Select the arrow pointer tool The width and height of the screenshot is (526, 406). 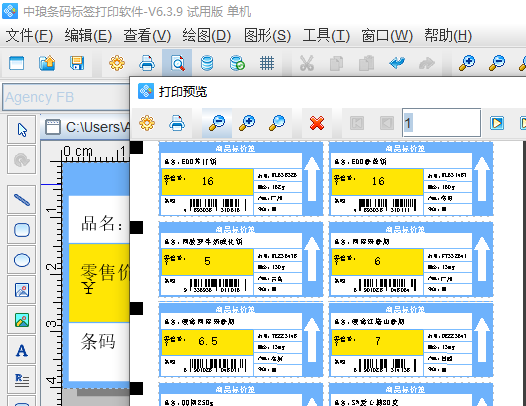click(22, 130)
